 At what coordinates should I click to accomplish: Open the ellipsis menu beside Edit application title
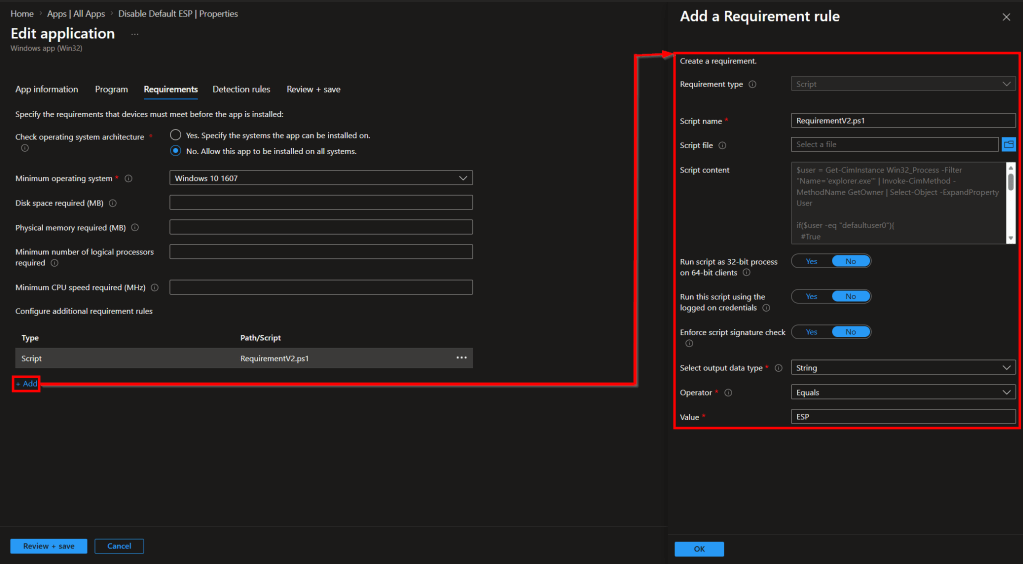tap(134, 34)
